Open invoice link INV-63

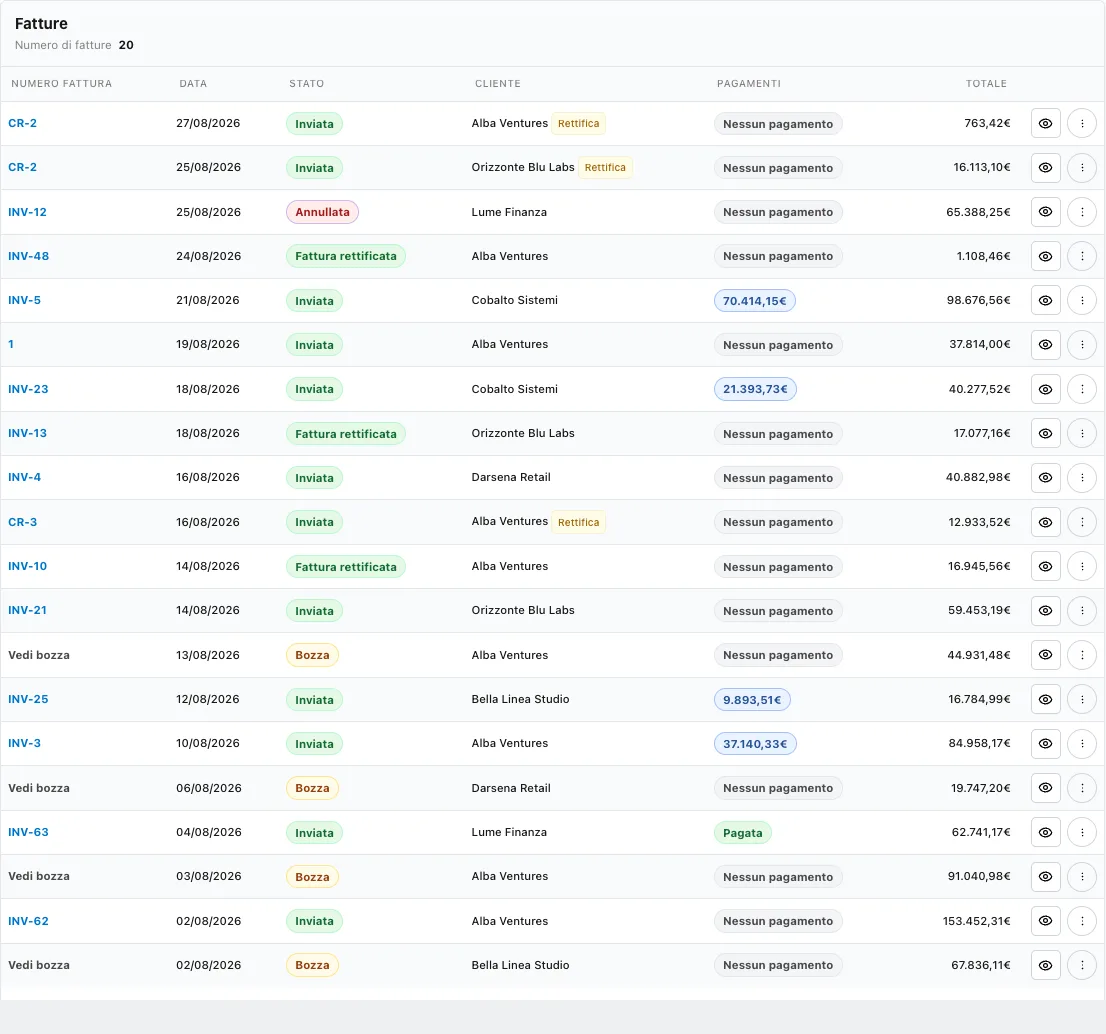click(28, 832)
